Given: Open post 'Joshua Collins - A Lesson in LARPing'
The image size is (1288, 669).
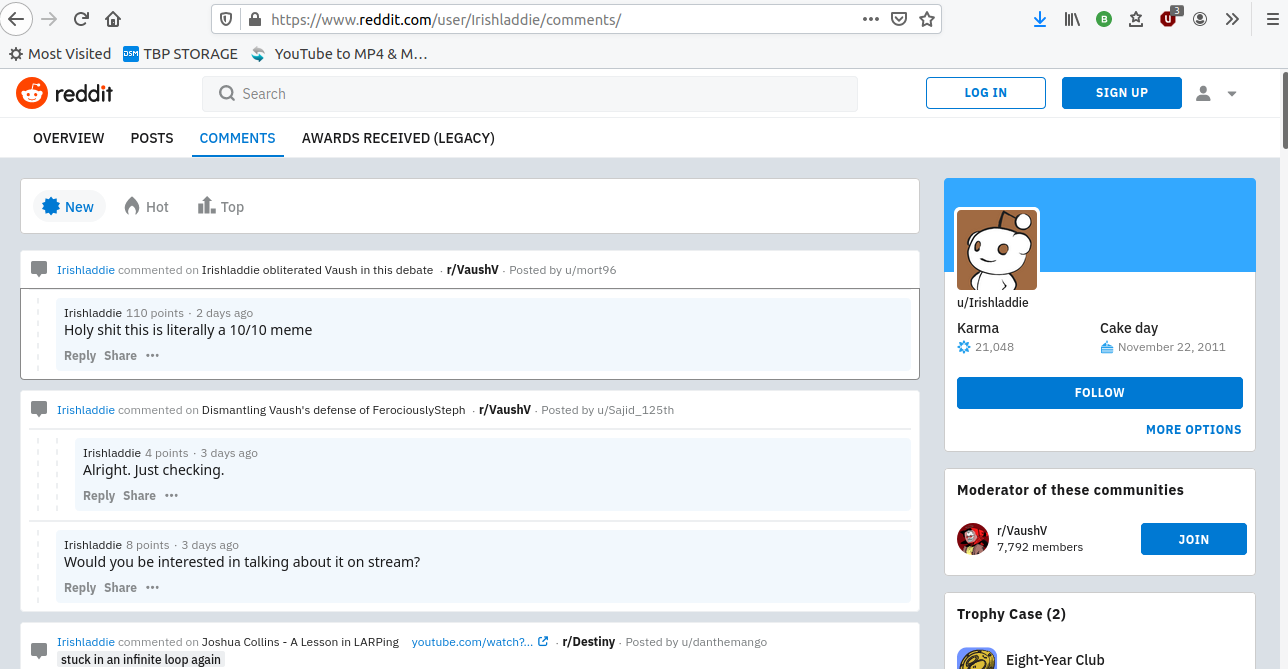Looking at the screenshot, I should tap(300, 642).
